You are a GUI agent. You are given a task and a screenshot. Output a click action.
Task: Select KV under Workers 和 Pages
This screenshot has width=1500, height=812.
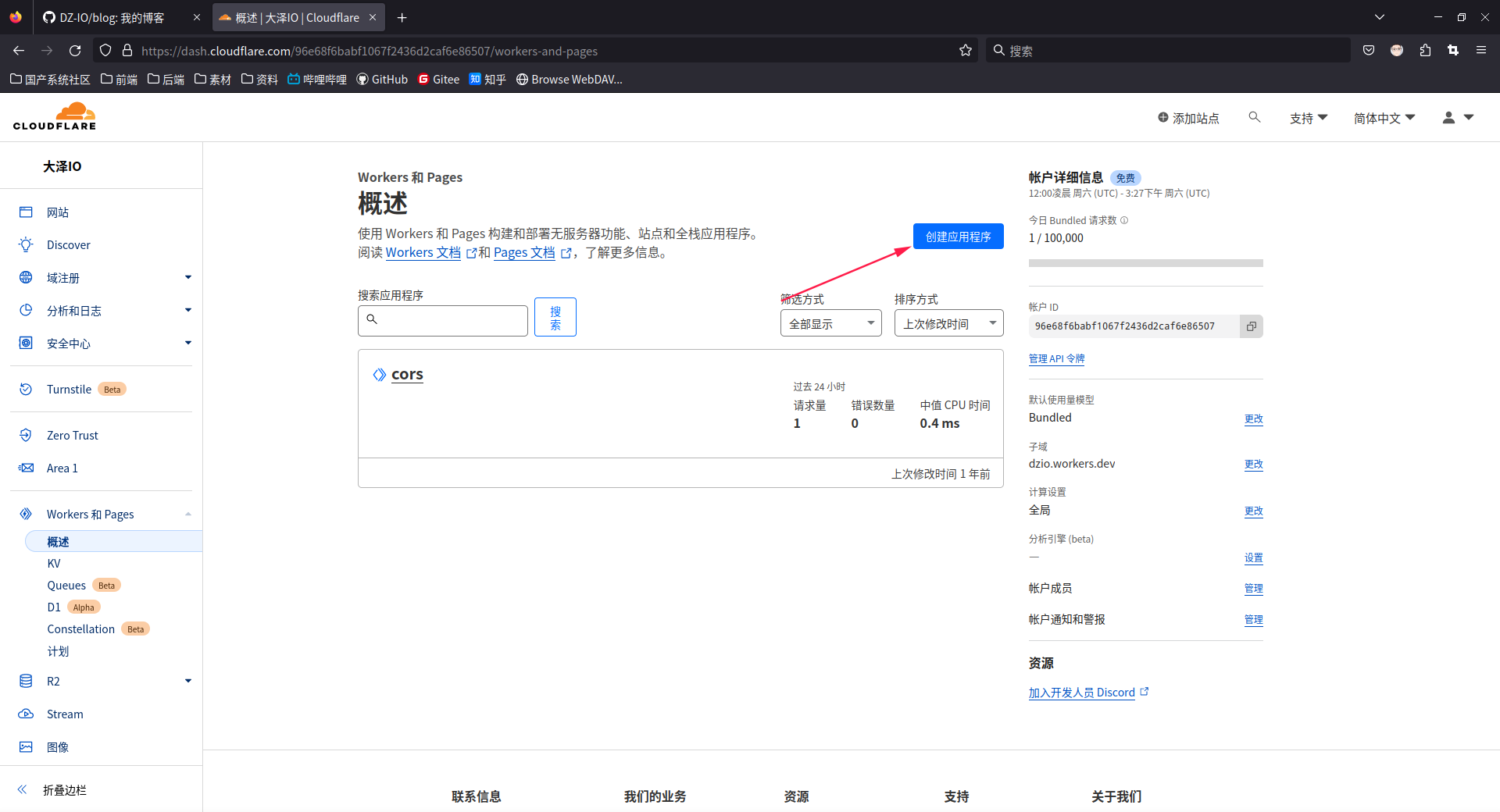click(x=53, y=563)
